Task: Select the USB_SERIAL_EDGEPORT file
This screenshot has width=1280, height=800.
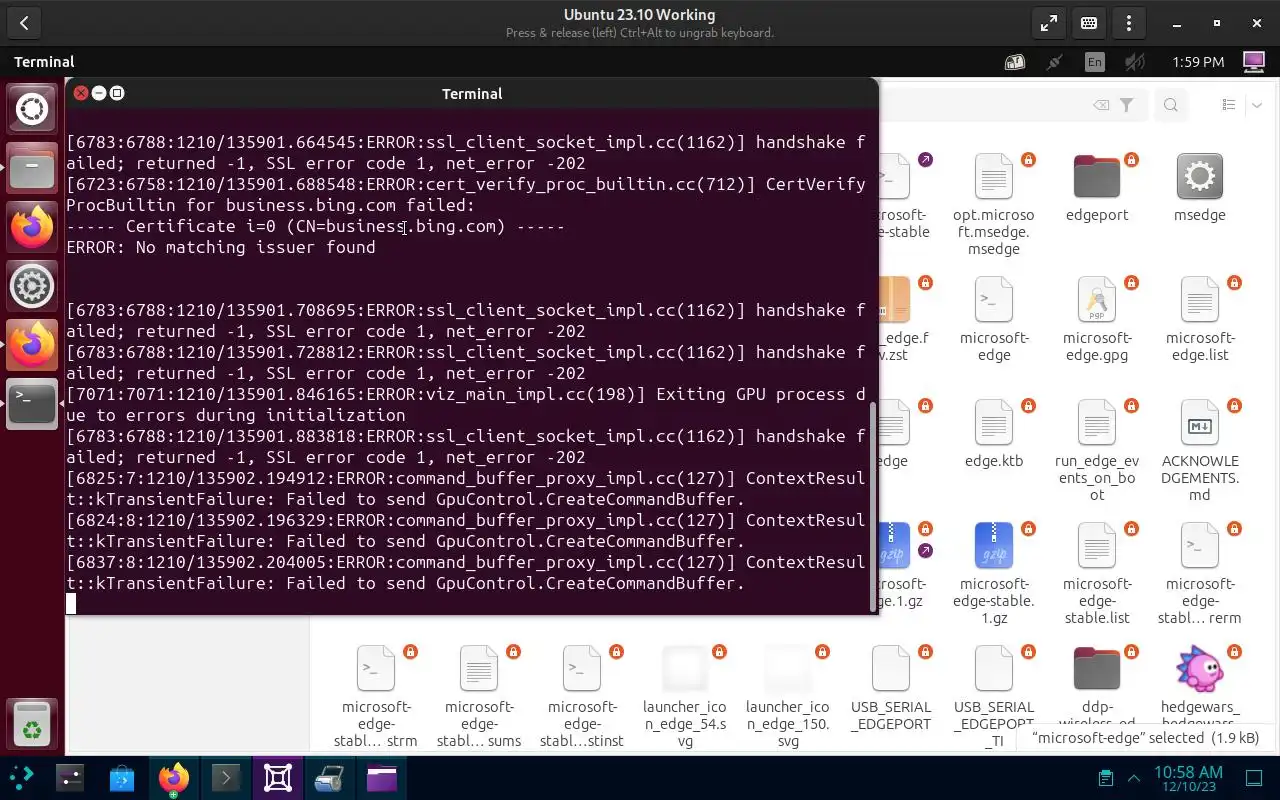Action: coord(891,669)
